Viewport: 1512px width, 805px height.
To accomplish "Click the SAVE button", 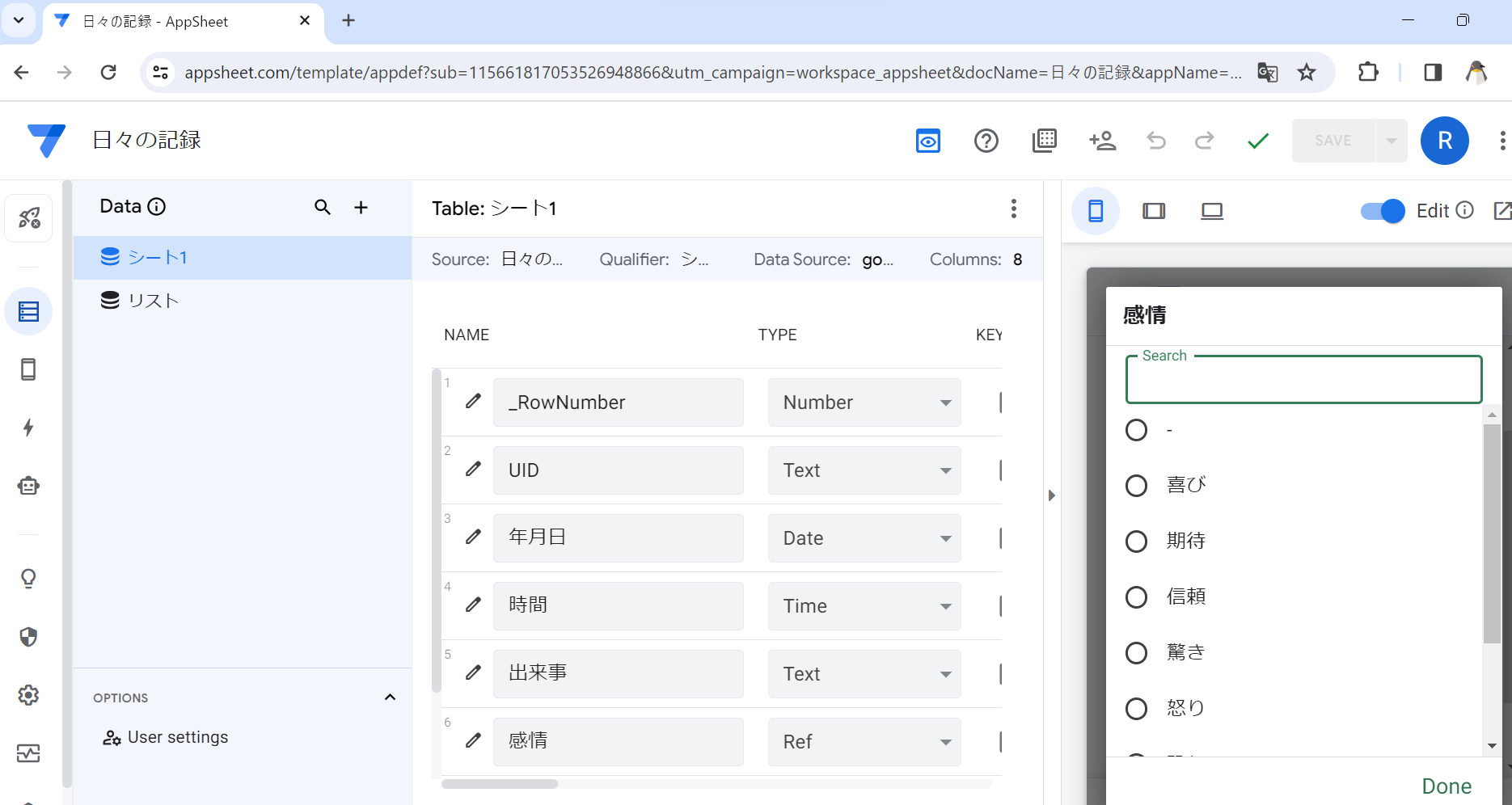I will pos(1333,141).
